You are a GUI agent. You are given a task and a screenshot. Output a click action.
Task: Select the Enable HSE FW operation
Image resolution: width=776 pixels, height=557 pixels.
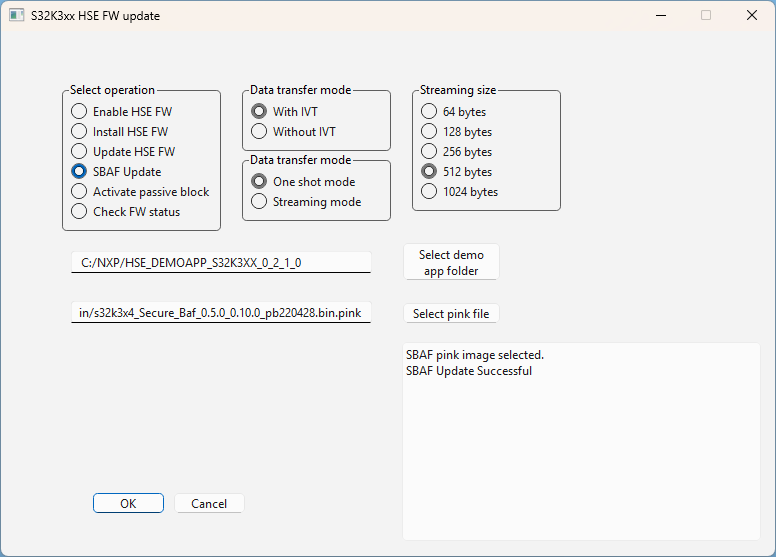[x=80, y=112]
